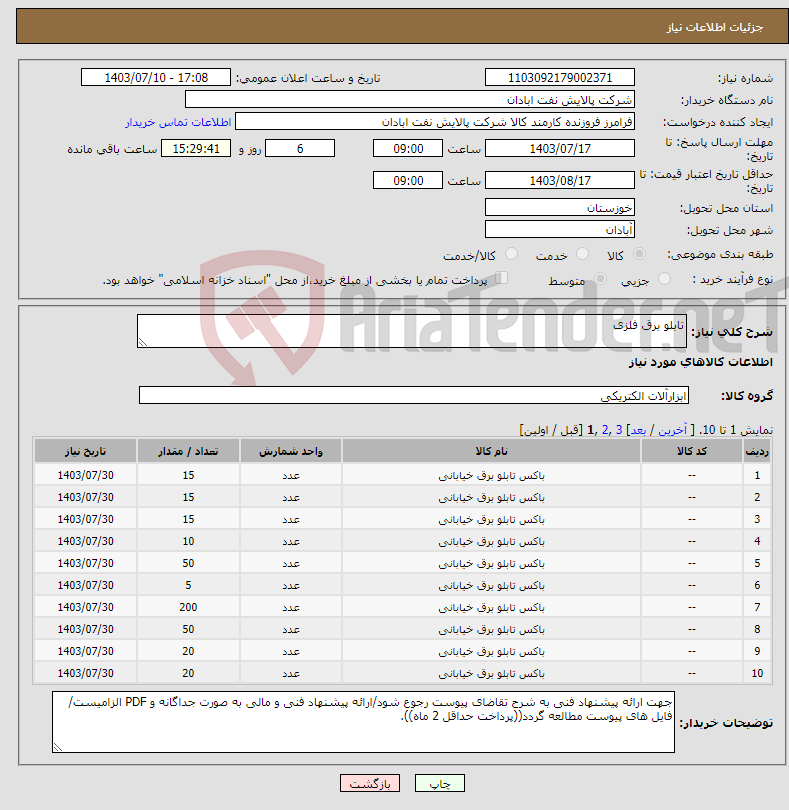Click the تعداد / مقدار column header
Image resolution: width=789 pixels, height=810 pixels.
[188, 451]
